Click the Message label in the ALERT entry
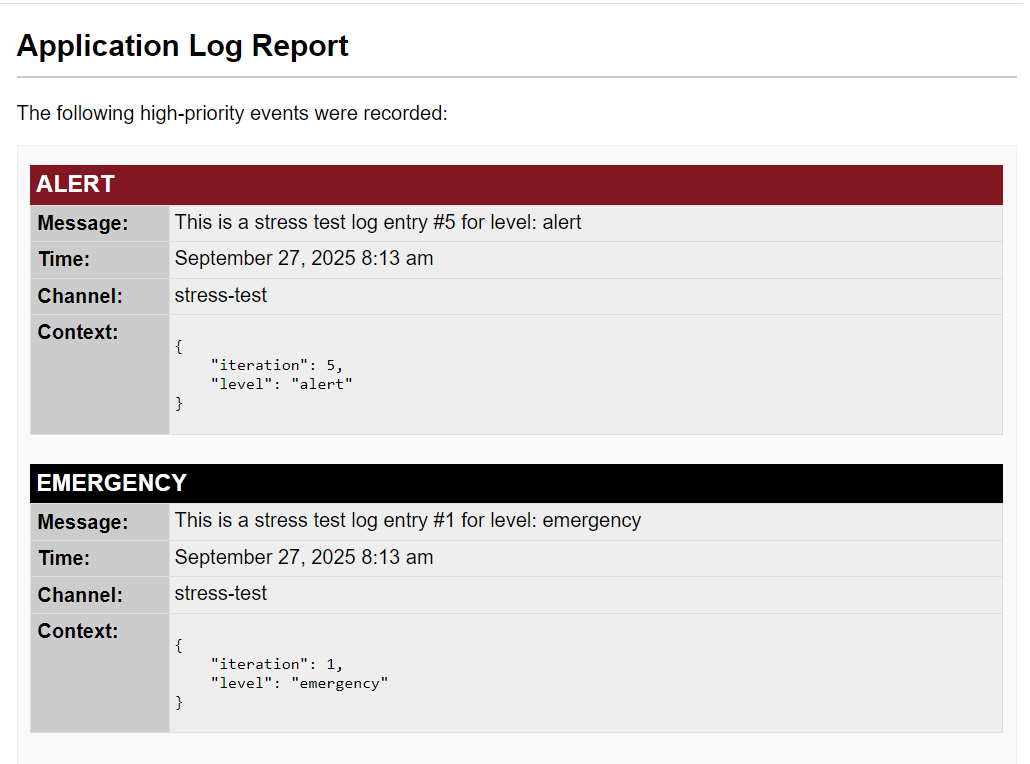Viewport: 1030px width, 764px height. click(x=83, y=223)
